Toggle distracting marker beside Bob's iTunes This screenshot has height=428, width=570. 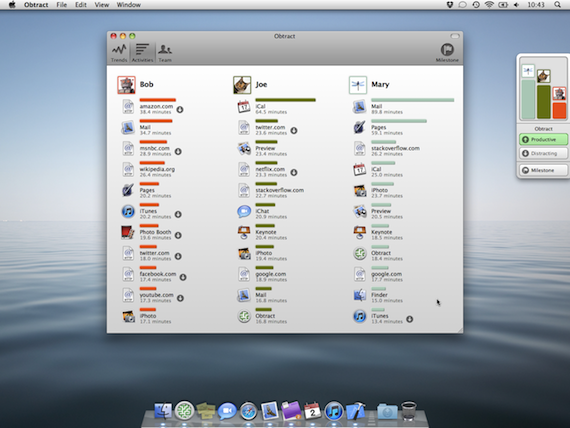point(178,214)
